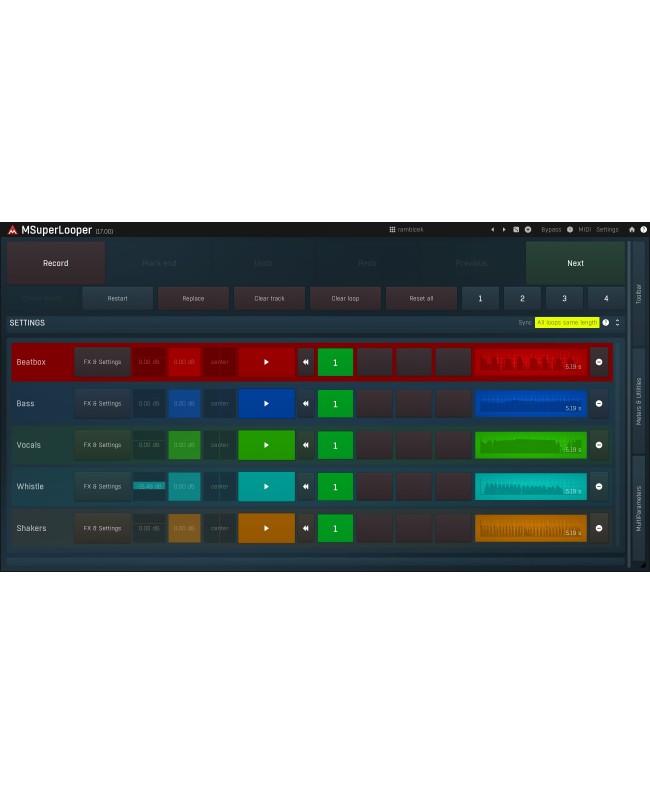Open Sync mode dropdown All loops same length

pyautogui.click(x=567, y=323)
